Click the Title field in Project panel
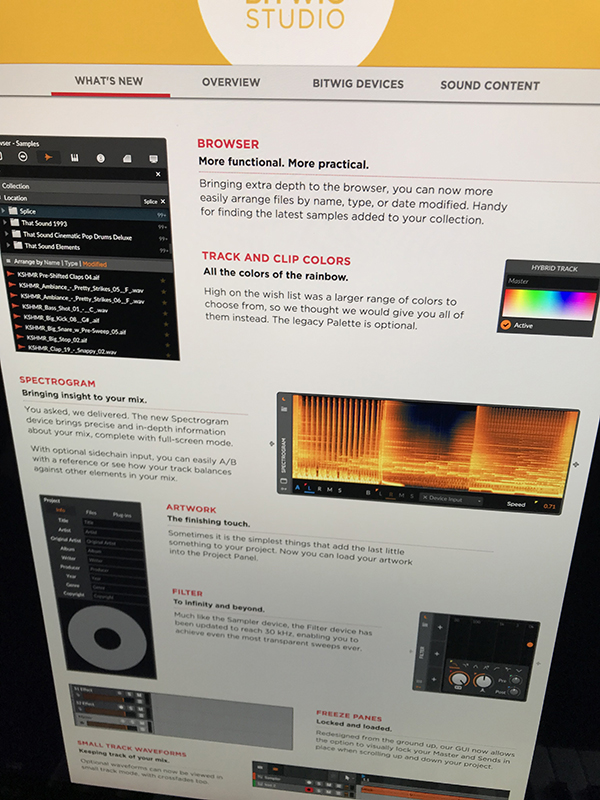The width and height of the screenshot is (600, 800). [111, 522]
